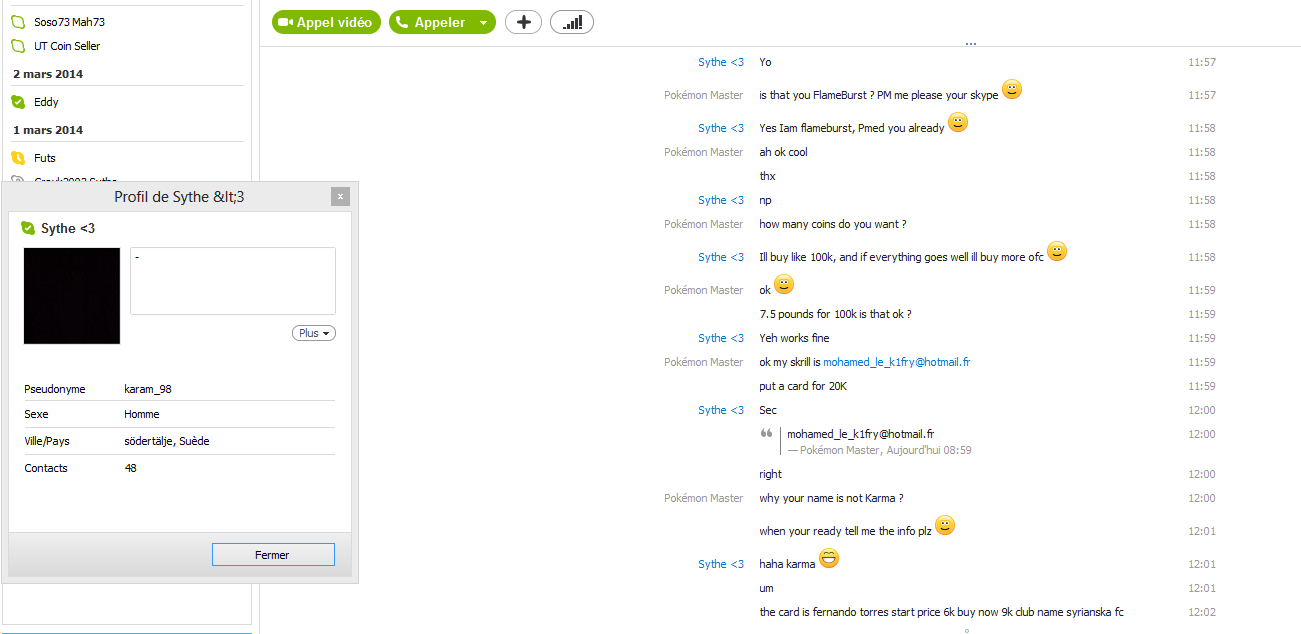Viewport: 1301px width, 634px height.
Task: Click the mohamed_le_k1fry@hotmail.fr email link
Action: click(x=896, y=362)
